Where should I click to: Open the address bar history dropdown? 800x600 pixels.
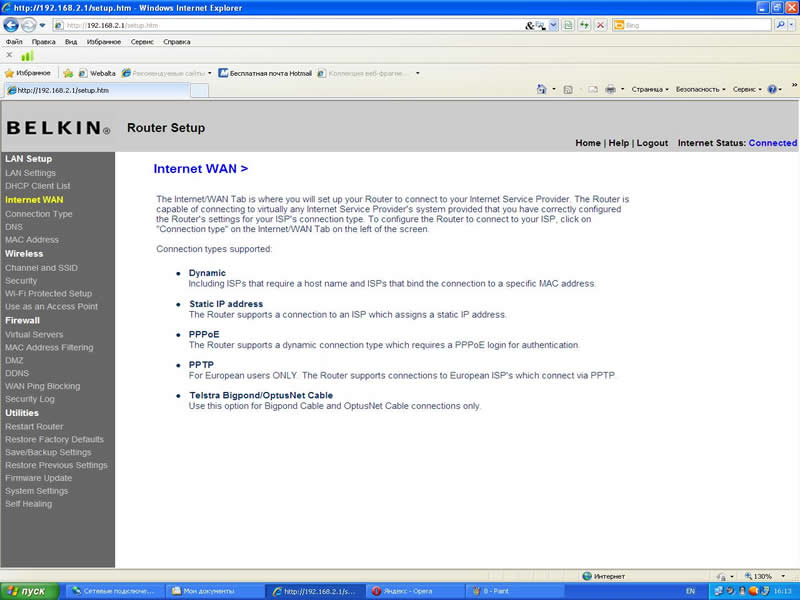554,24
